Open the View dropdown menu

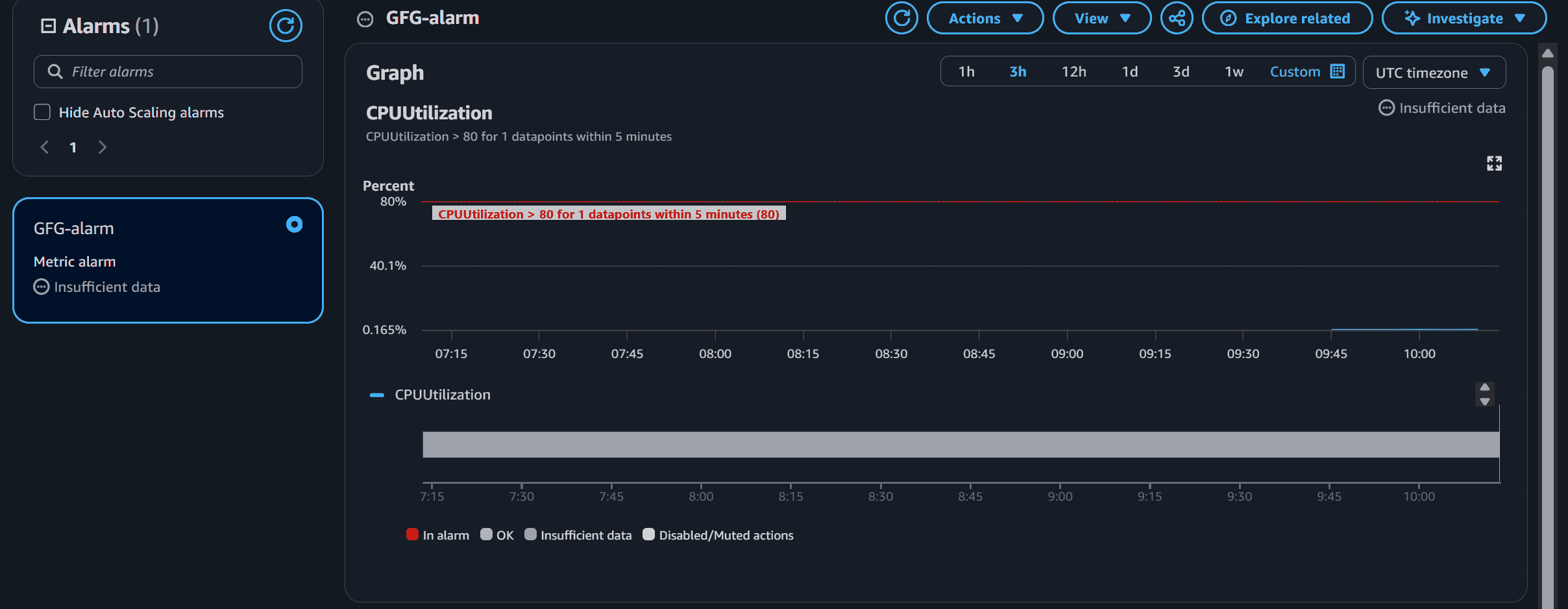(1102, 18)
